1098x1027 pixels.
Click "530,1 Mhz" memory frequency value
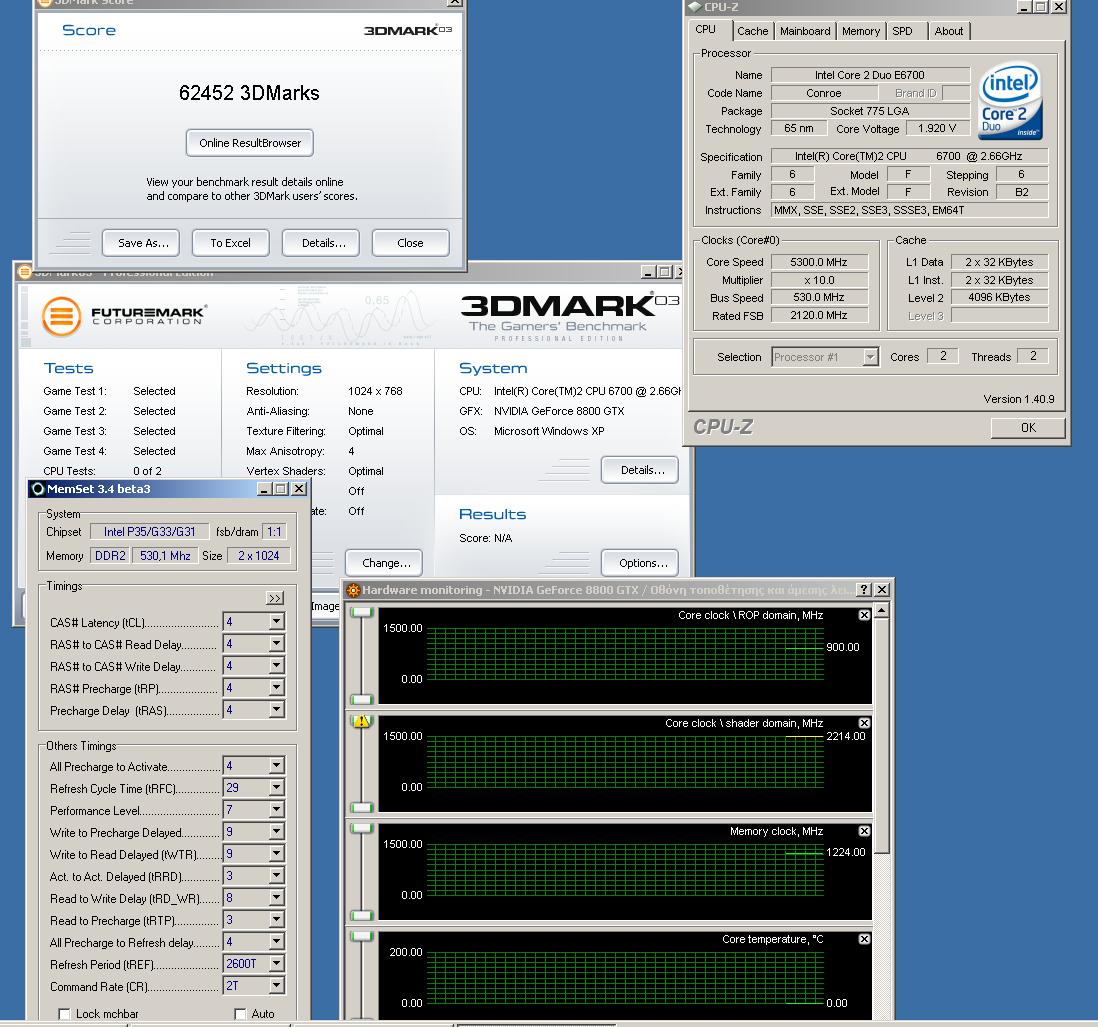point(165,555)
